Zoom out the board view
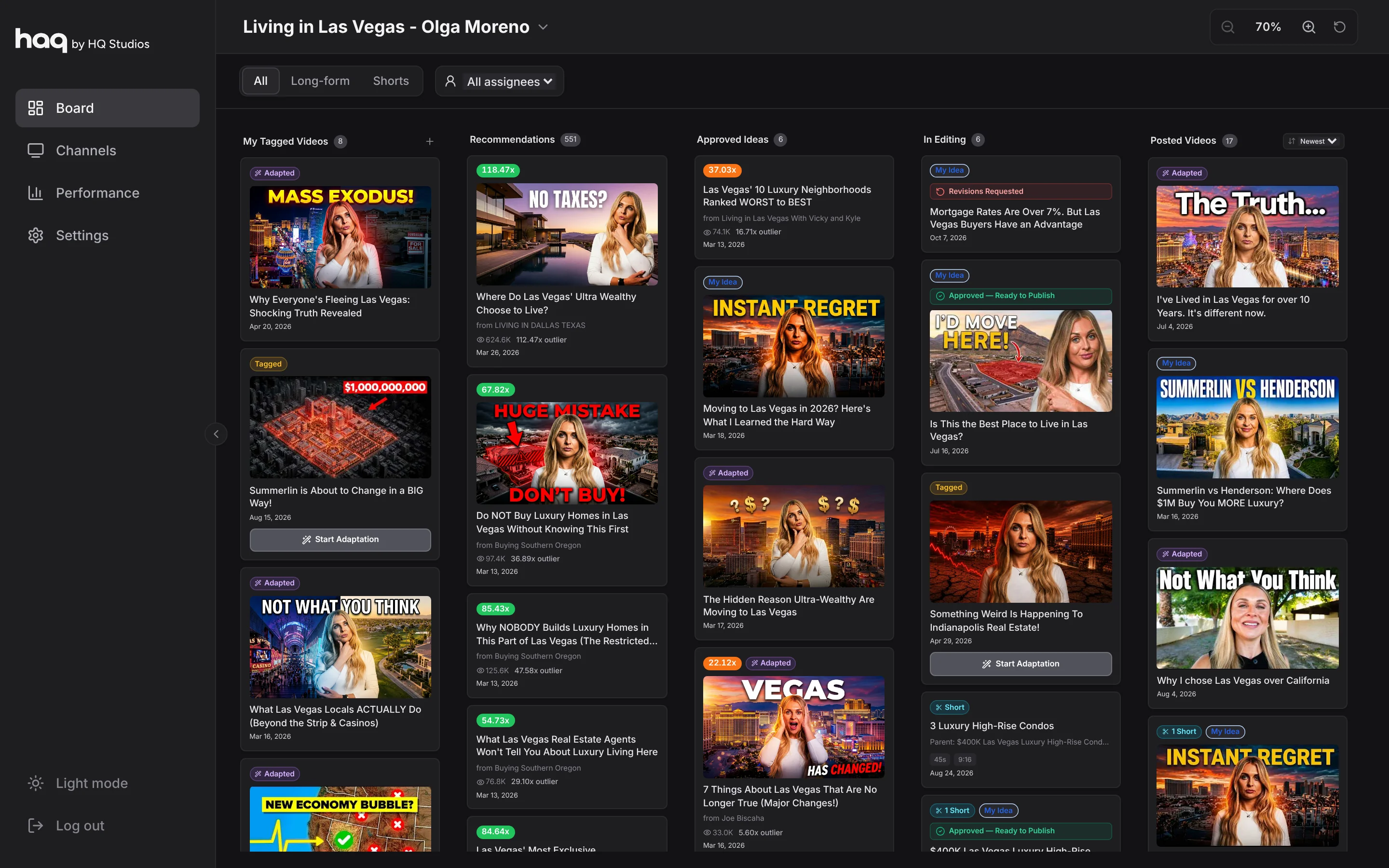Image resolution: width=1389 pixels, height=868 pixels. (1228, 27)
